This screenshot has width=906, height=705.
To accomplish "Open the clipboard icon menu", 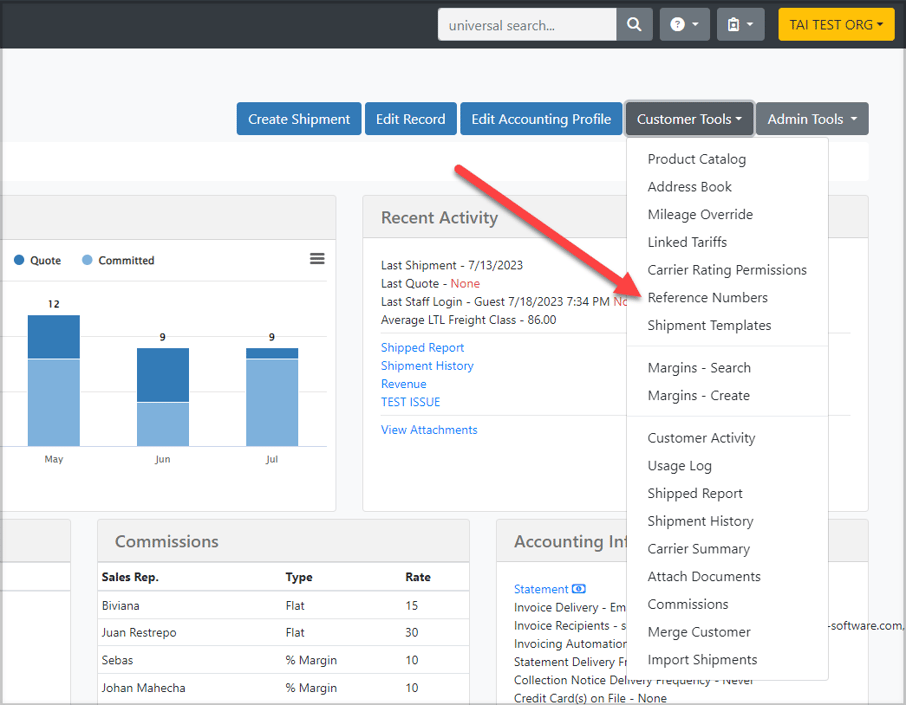I will pos(740,24).
